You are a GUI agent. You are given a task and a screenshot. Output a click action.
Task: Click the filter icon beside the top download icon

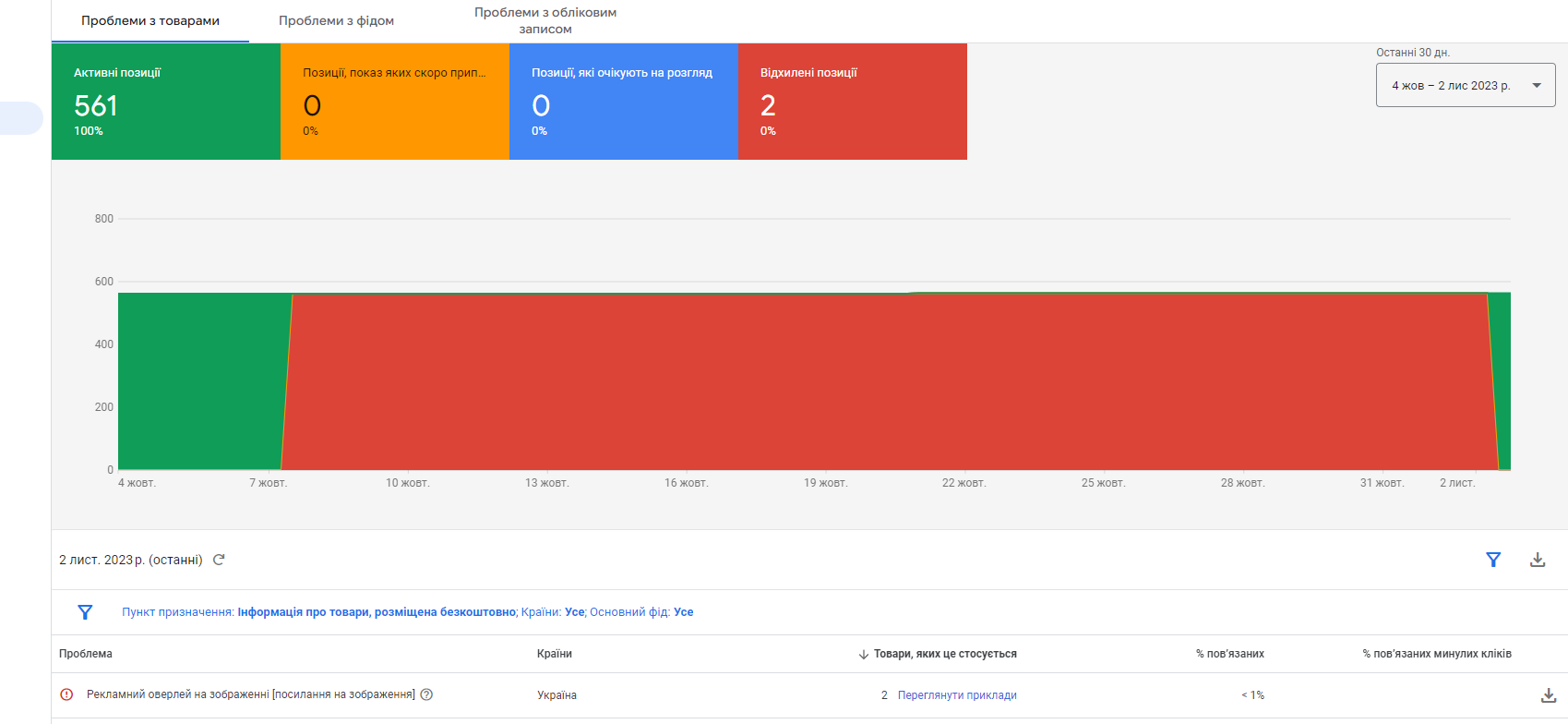point(1493,560)
